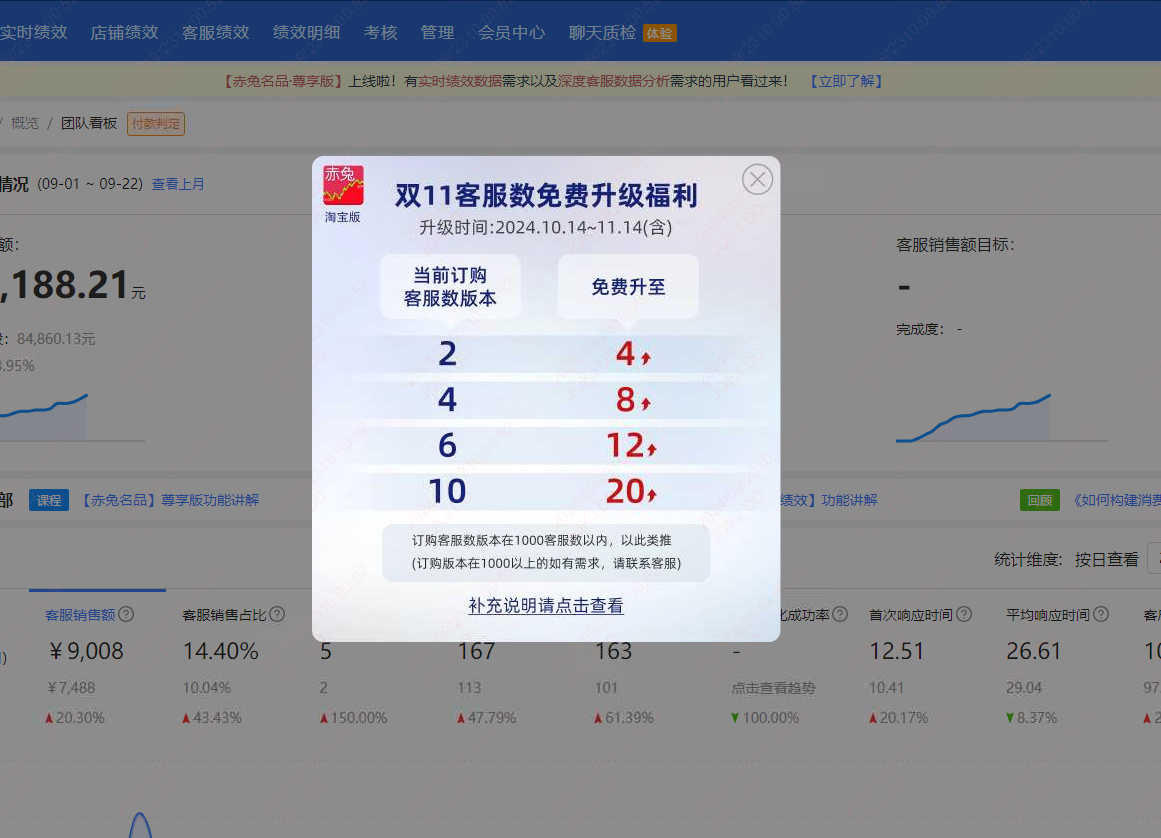Viewport: 1161px width, 838px height.
Task: Open the 会员中心 menu
Action: click(x=512, y=33)
